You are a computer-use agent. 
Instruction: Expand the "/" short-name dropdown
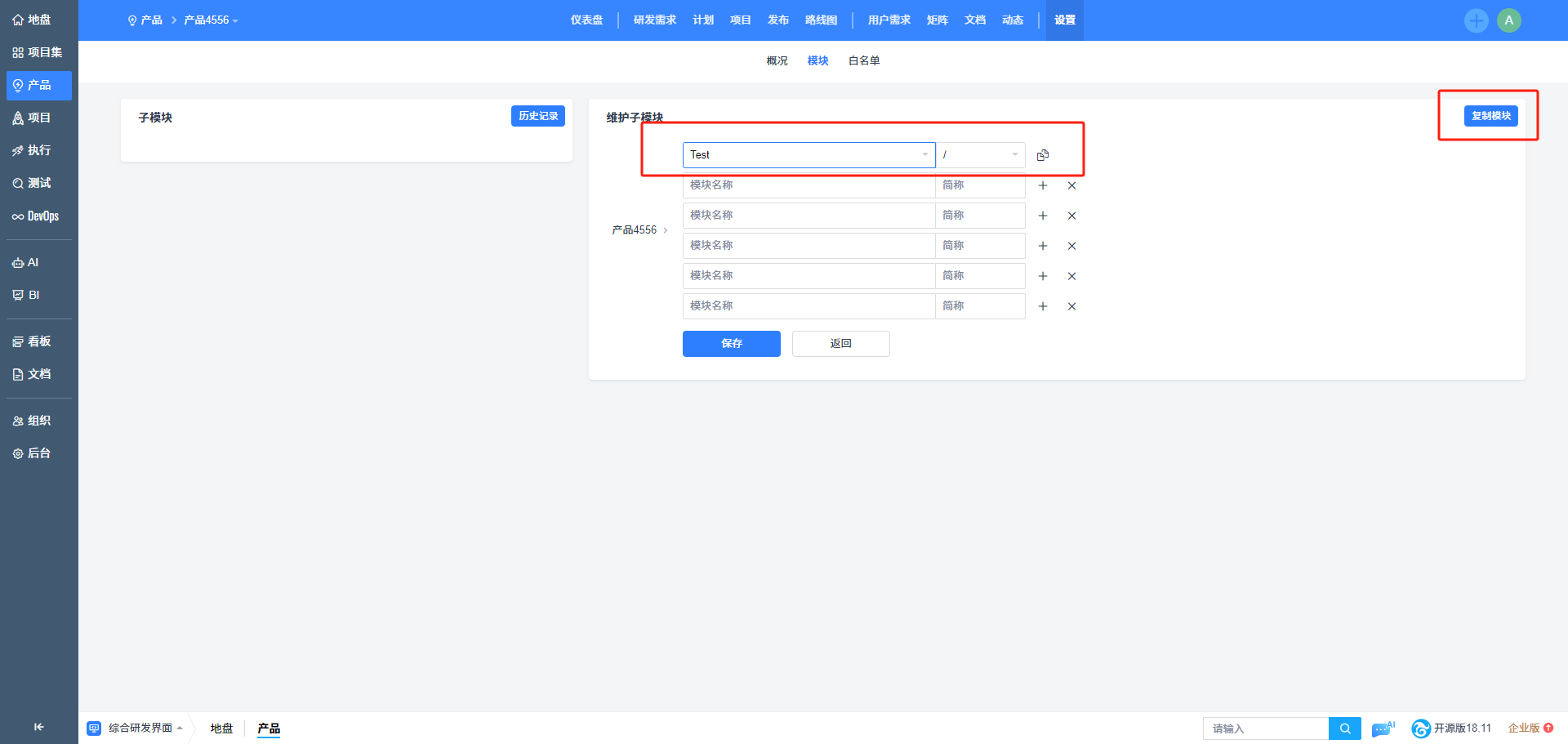[x=981, y=155]
